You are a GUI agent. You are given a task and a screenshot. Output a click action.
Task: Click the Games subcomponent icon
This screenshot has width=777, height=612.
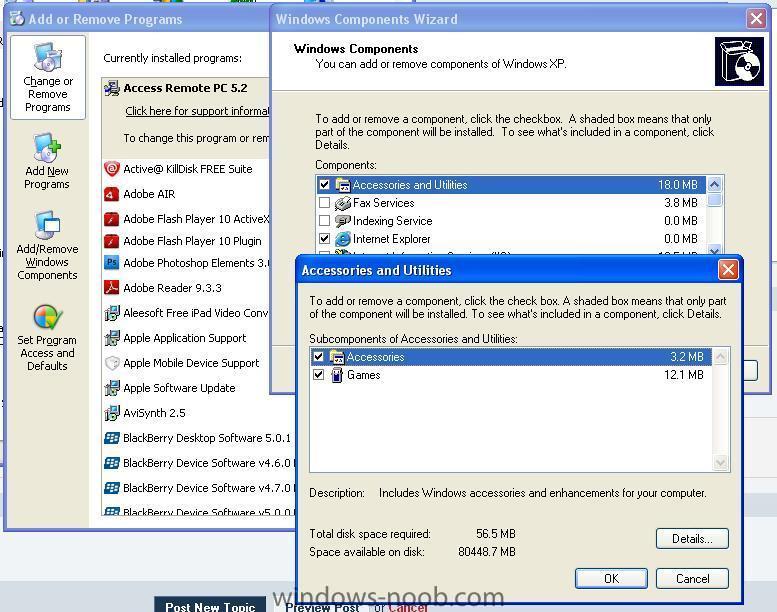336,375
